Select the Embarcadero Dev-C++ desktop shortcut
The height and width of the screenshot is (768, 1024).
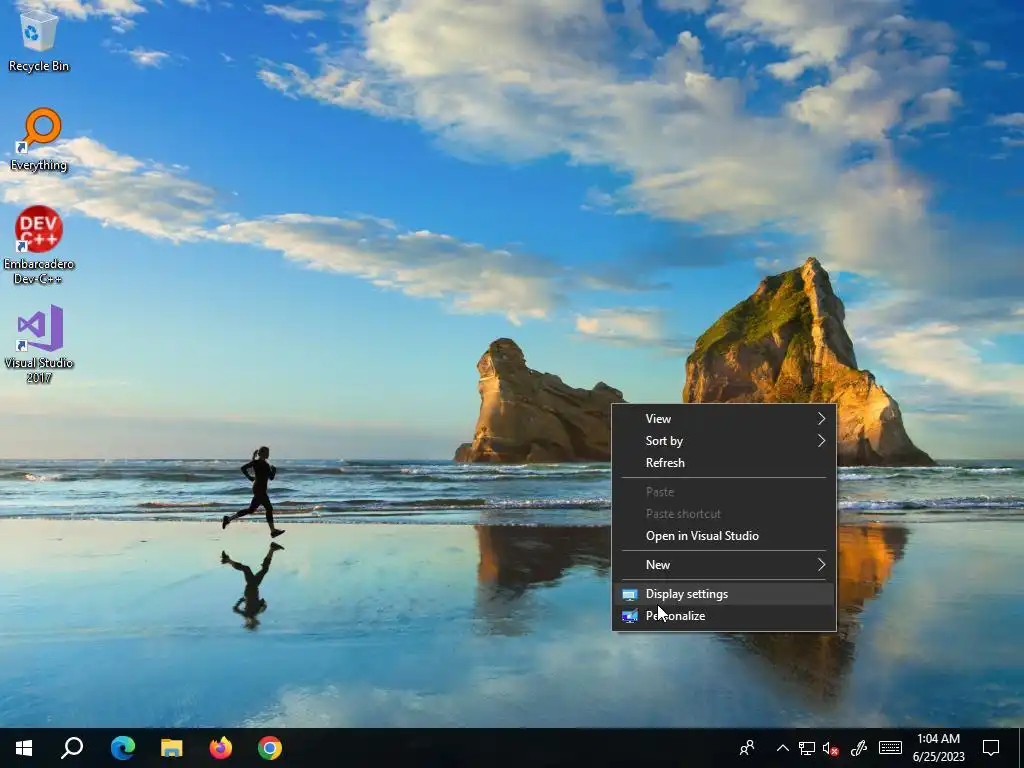tap(39, 245)
